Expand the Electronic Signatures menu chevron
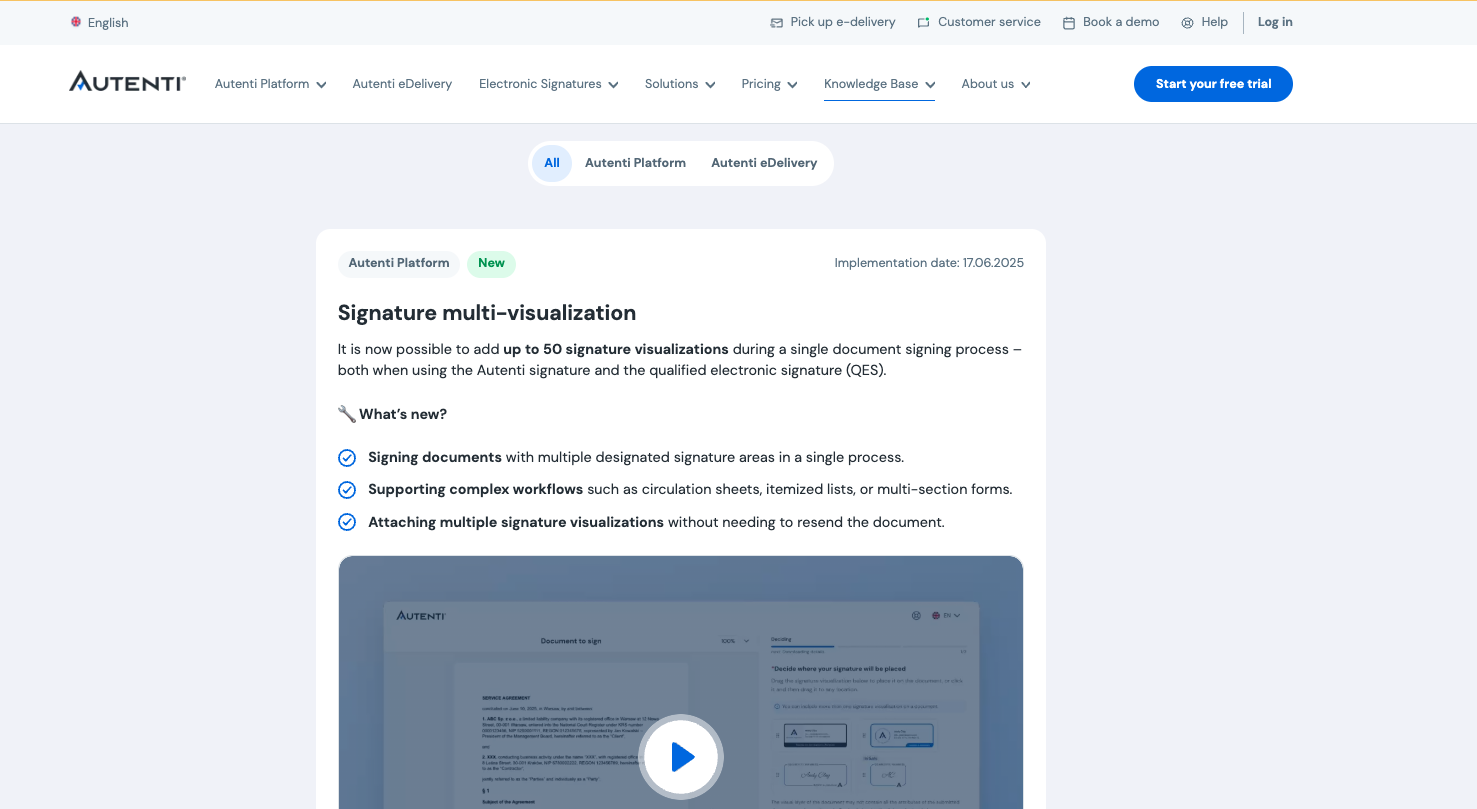Viewport: 1477px width, 809px height. click(613, 85)
